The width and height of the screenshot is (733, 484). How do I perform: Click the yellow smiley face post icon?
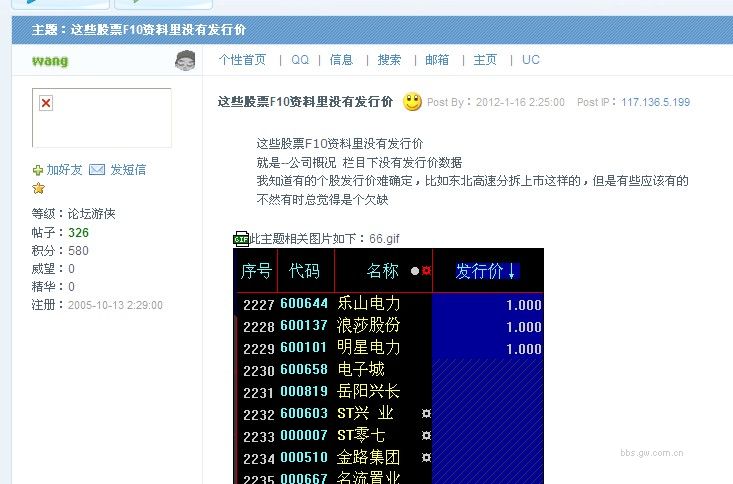pos(412,101)
